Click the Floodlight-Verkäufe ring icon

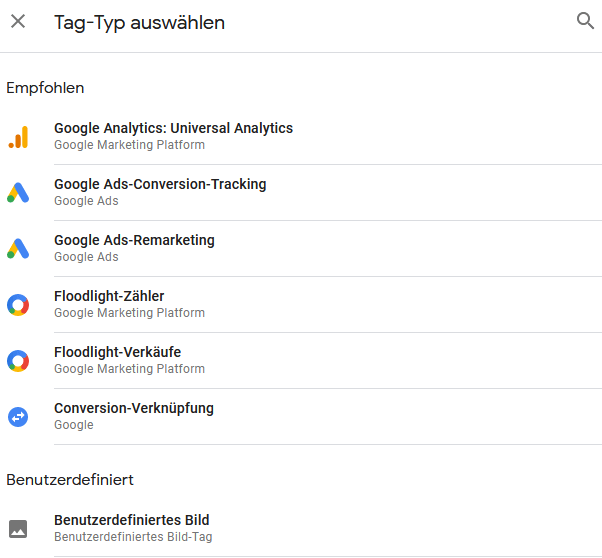18,361
